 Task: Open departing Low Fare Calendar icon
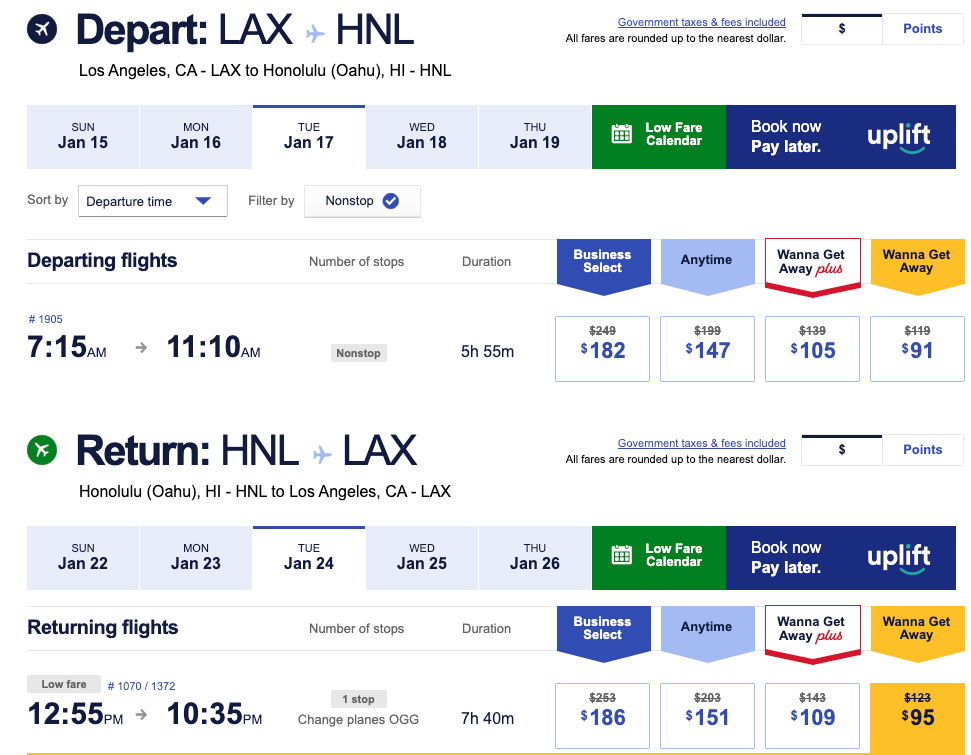tap(622, 134)
